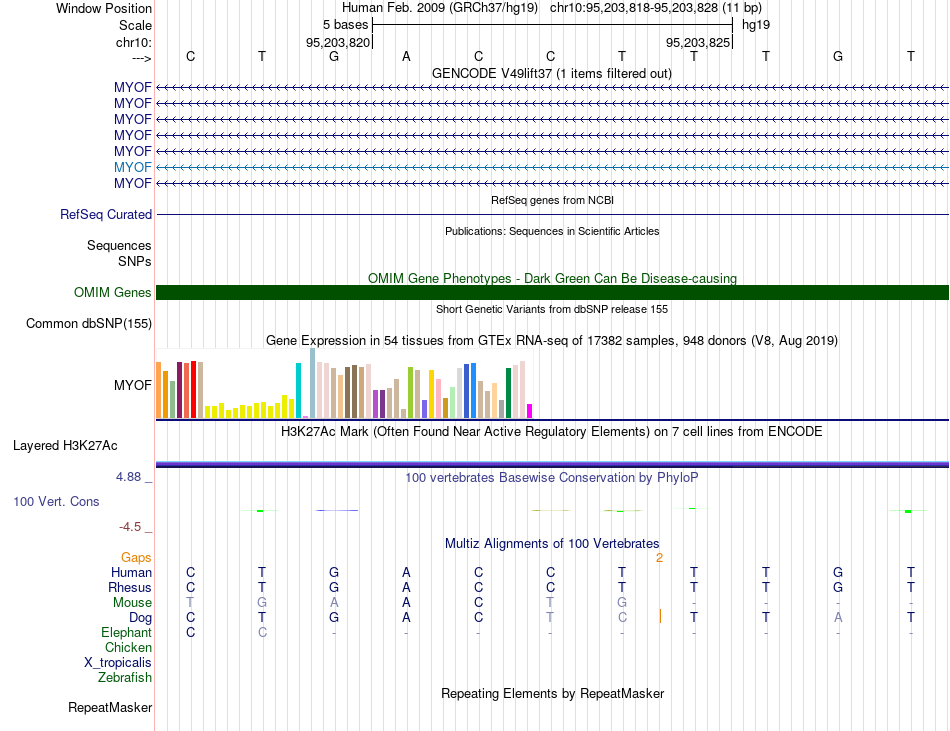Click the cyan bar in GTEx chart
This screenshot has width=950, height=731.
298,391
